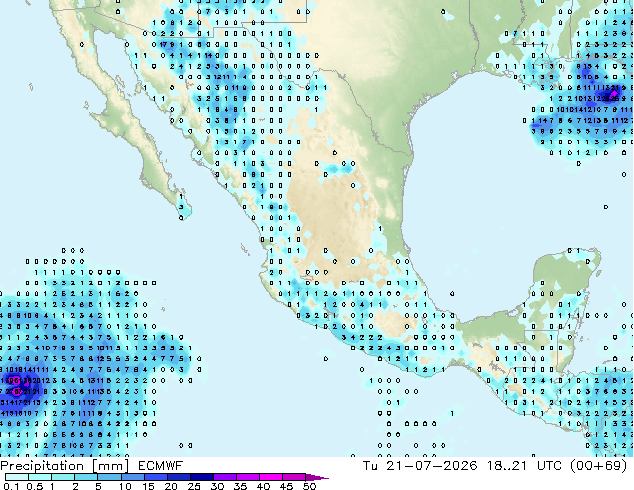Click the 30–35 mm legend swatch
Image resolution: width=634 pixels, height=490 pixels.
(225, 477)
